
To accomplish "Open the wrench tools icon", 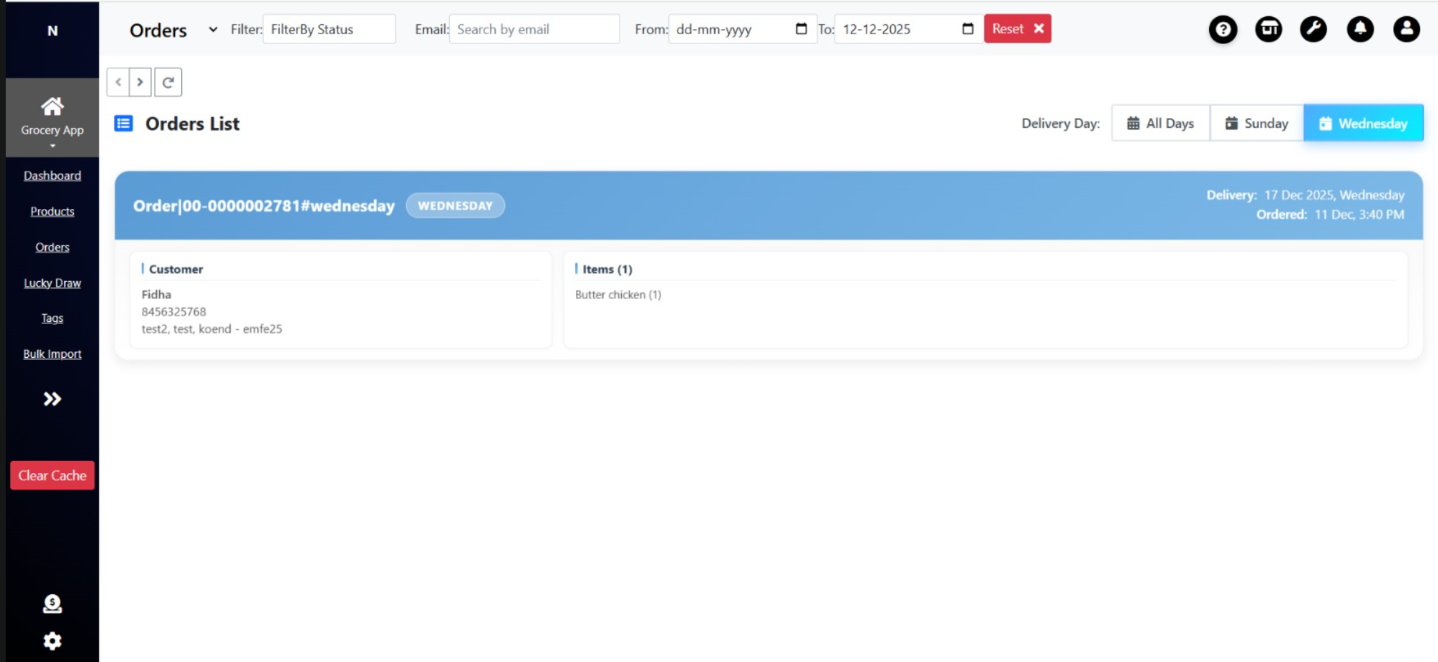I will click(1313, 30).
